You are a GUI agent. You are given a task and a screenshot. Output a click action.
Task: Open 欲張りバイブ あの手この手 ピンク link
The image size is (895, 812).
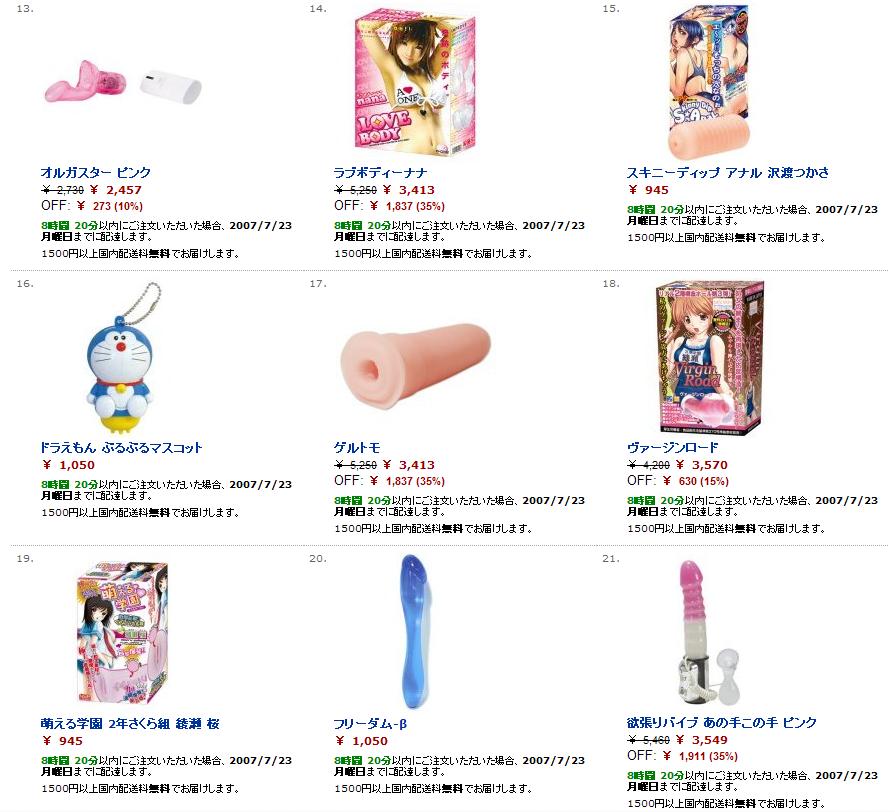pos(721,722)
